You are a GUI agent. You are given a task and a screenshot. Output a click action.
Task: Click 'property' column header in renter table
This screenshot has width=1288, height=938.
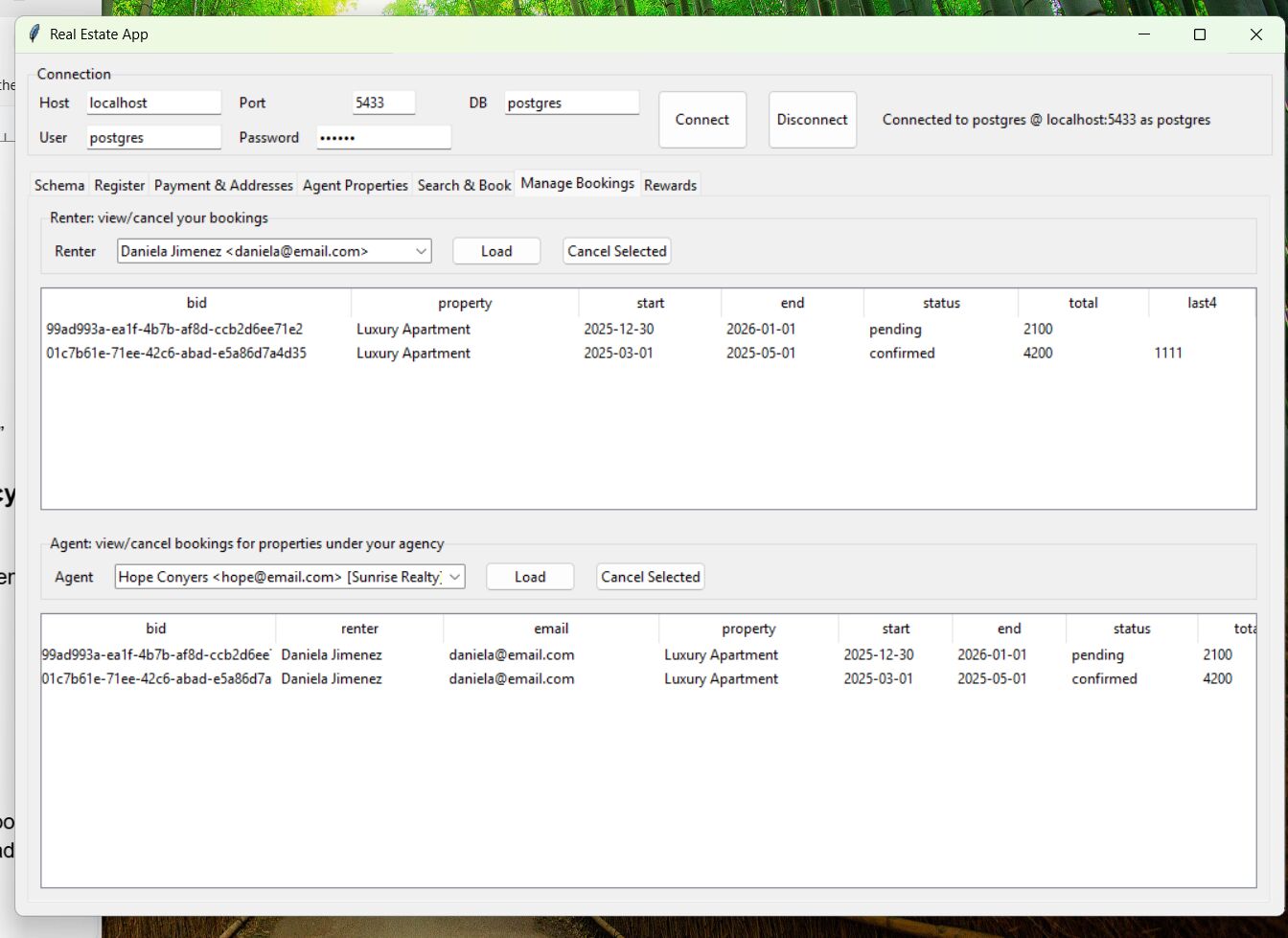click(465, 303)
